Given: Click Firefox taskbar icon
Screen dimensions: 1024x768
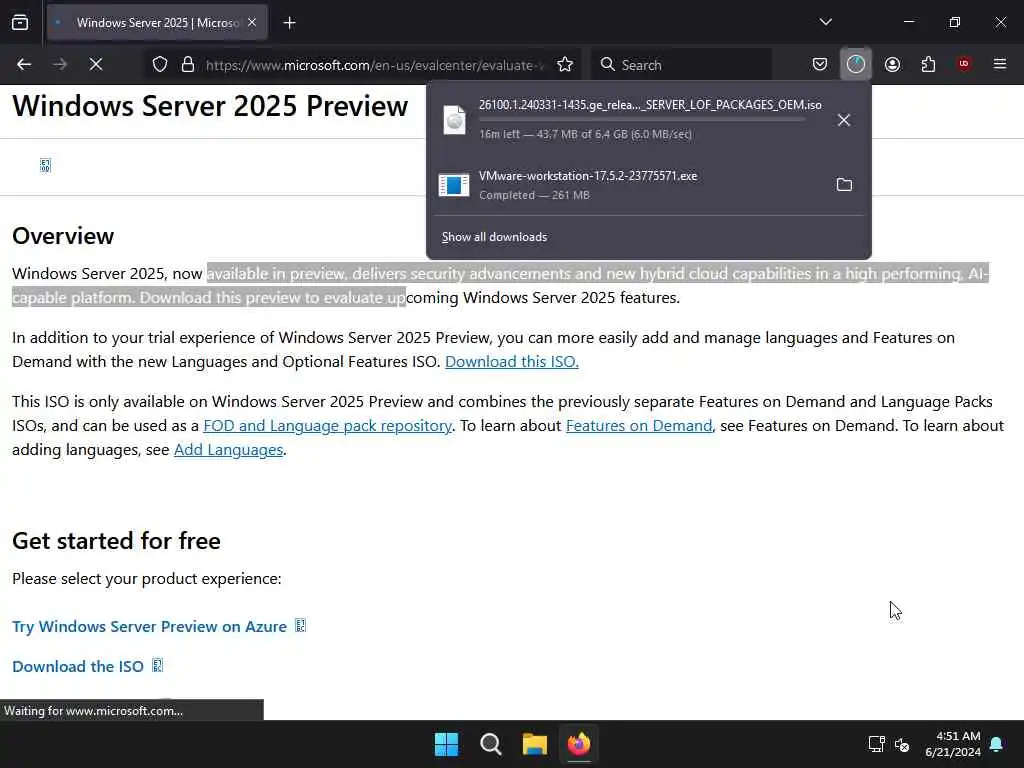Looking at the screenshot, I should pos(579,744).
